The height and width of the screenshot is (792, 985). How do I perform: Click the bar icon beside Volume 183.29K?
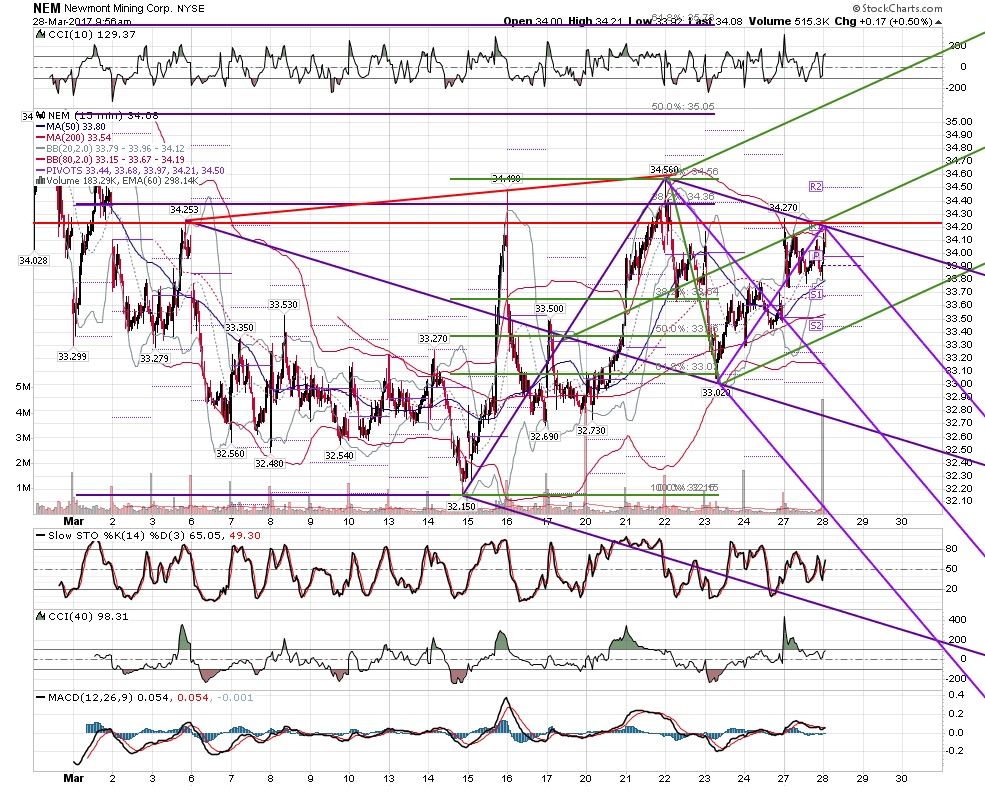(x=41, y=181)
